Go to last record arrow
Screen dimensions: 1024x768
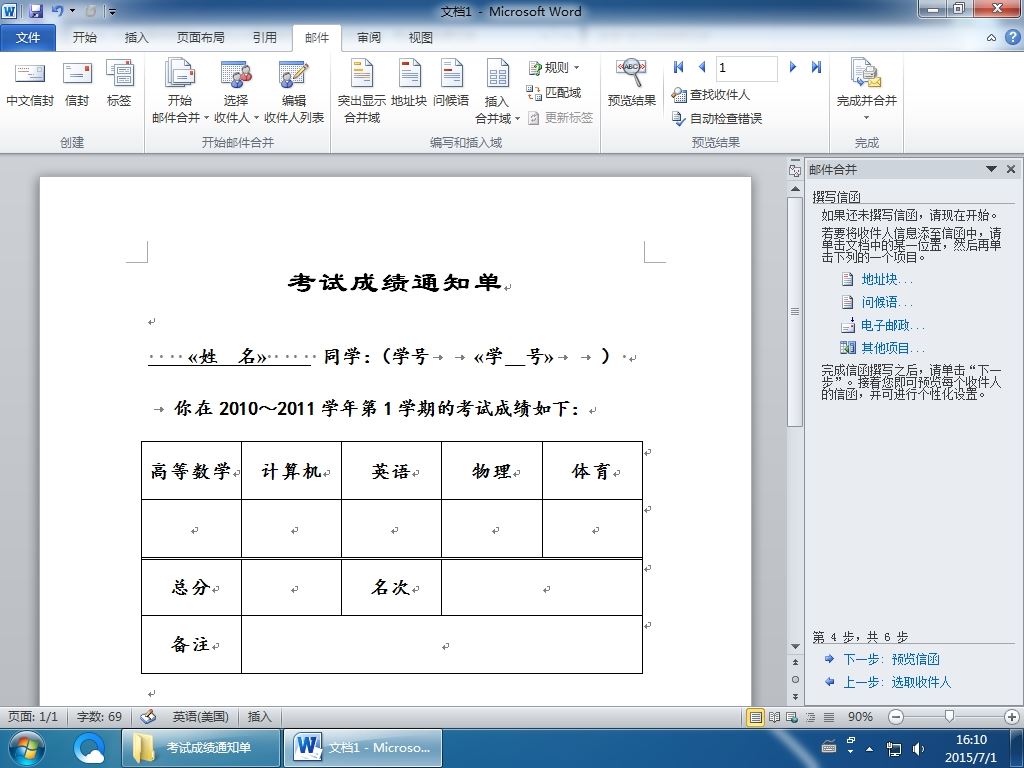(x=816, y=67)
